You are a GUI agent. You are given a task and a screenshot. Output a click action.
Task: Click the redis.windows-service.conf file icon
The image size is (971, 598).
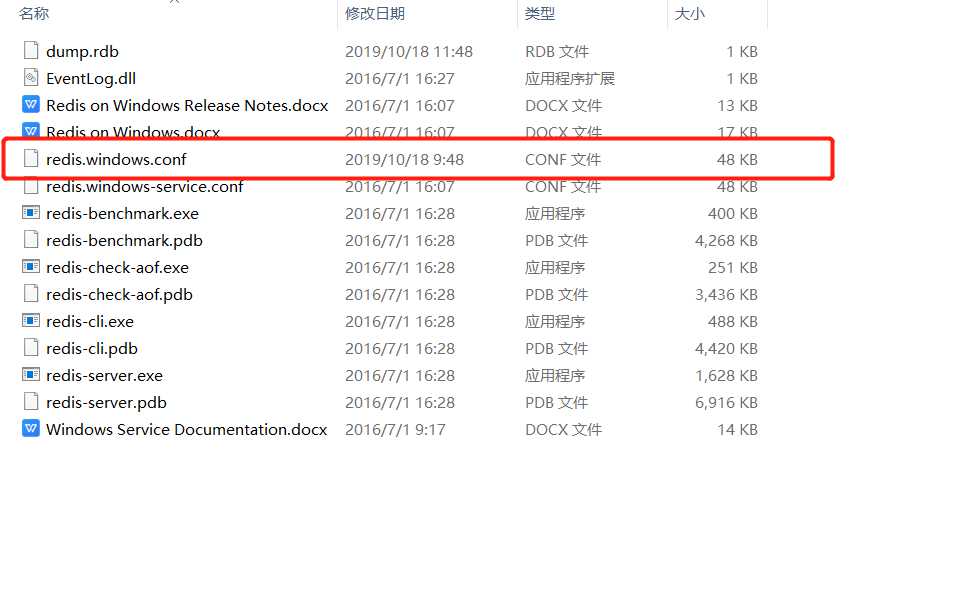30,186
